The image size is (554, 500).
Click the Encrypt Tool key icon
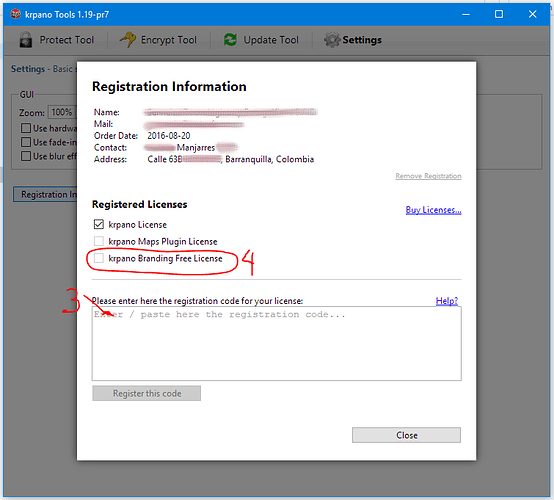(128, 39)
